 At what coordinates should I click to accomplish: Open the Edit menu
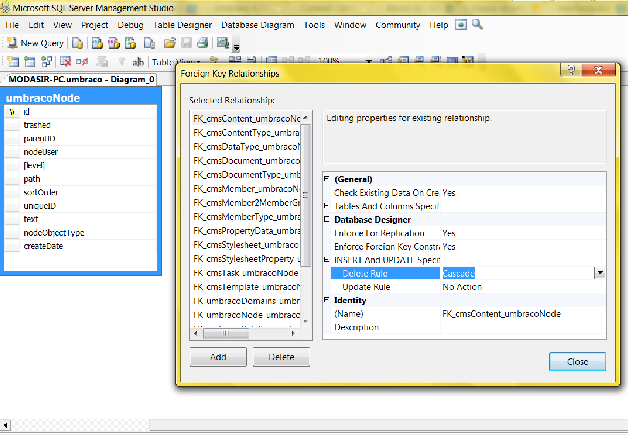tap(36, 25)
